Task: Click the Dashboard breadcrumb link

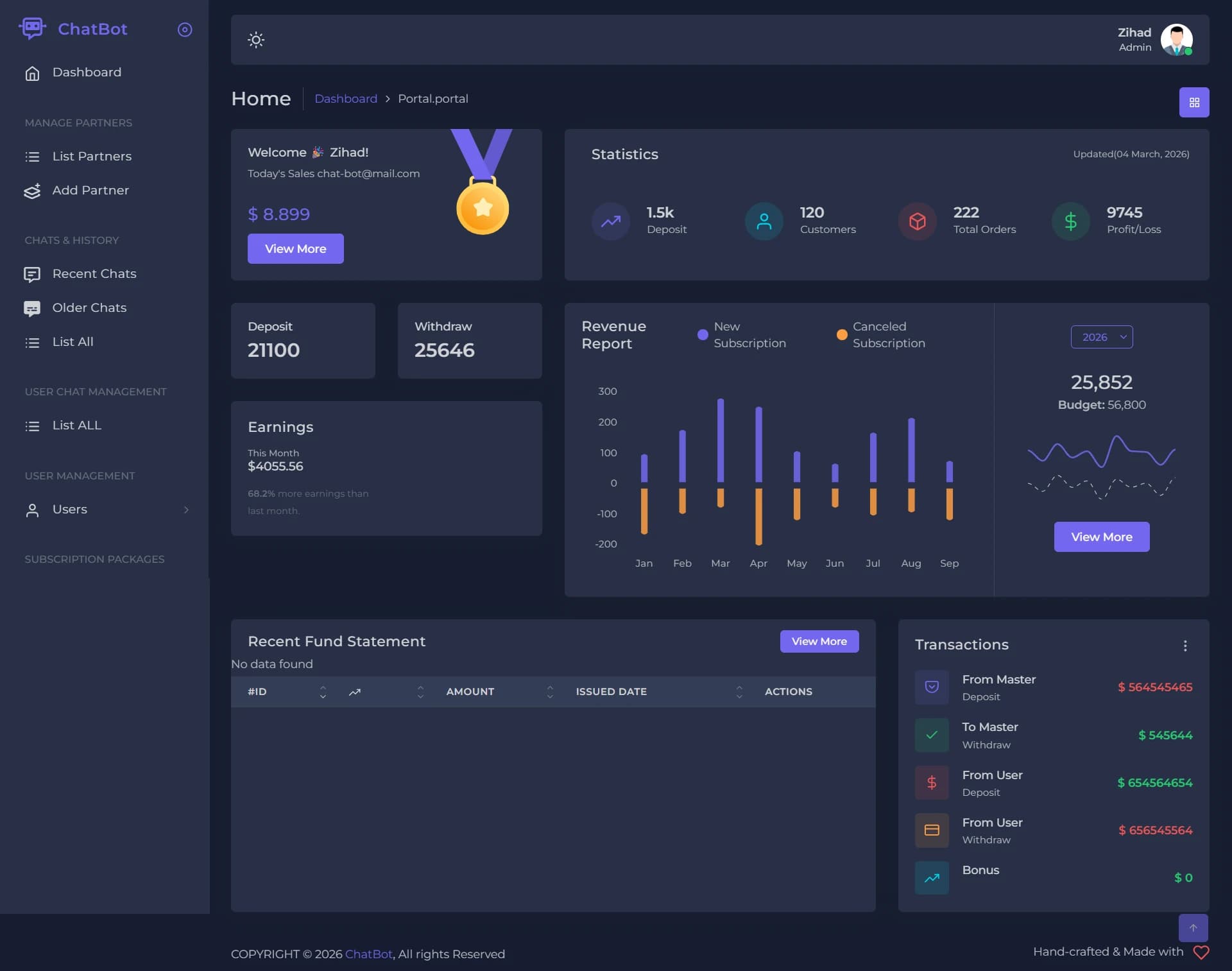Action: coord(346,99)
